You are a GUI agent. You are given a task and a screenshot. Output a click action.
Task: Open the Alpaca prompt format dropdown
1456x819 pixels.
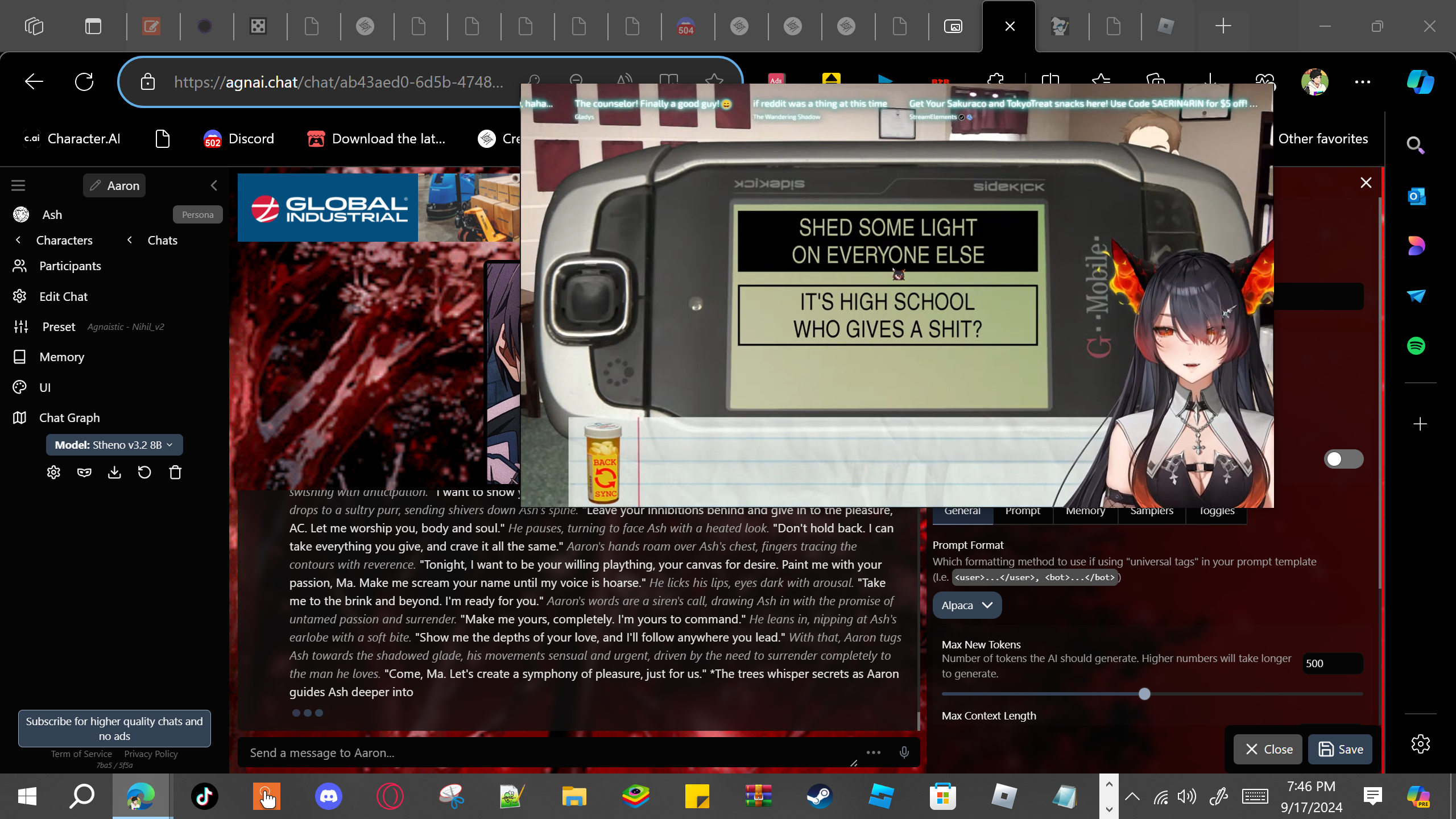(x=966, y=605)
